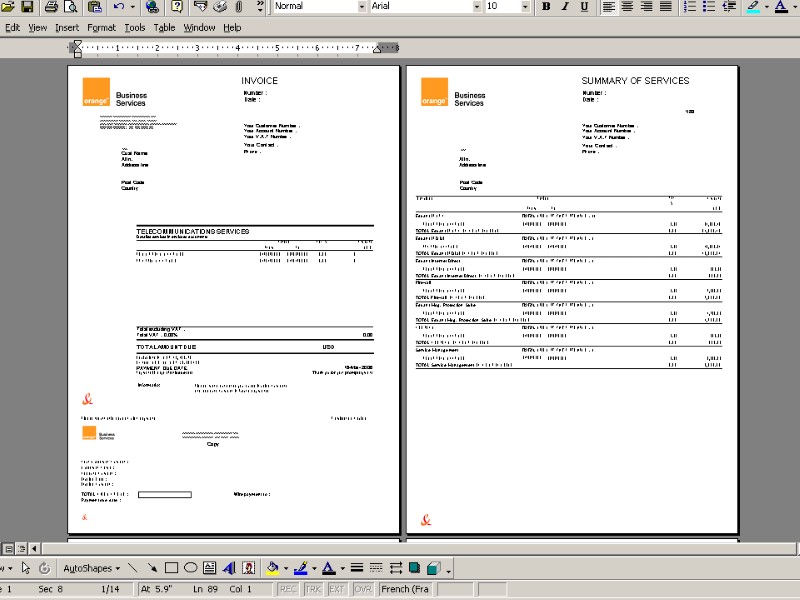Click the Insert Clip Art icon
Viewport: 800px width, 600px height.
click(248, 568)
